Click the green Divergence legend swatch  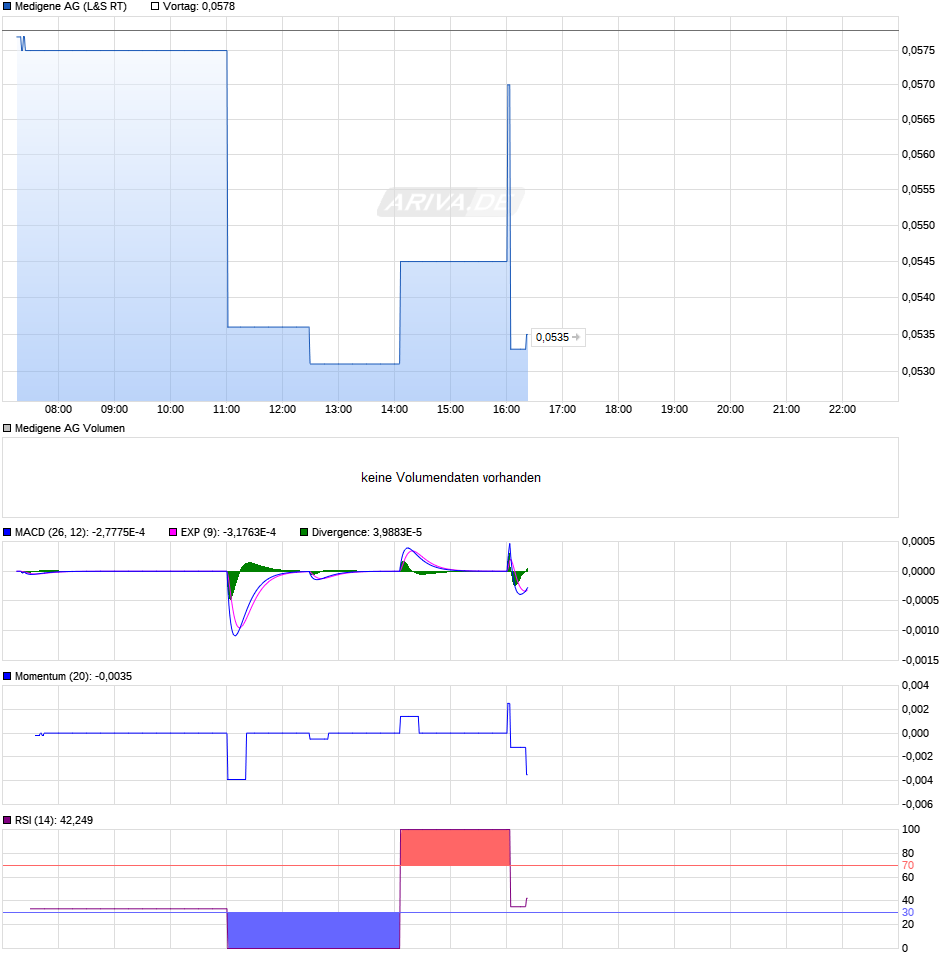304,532
